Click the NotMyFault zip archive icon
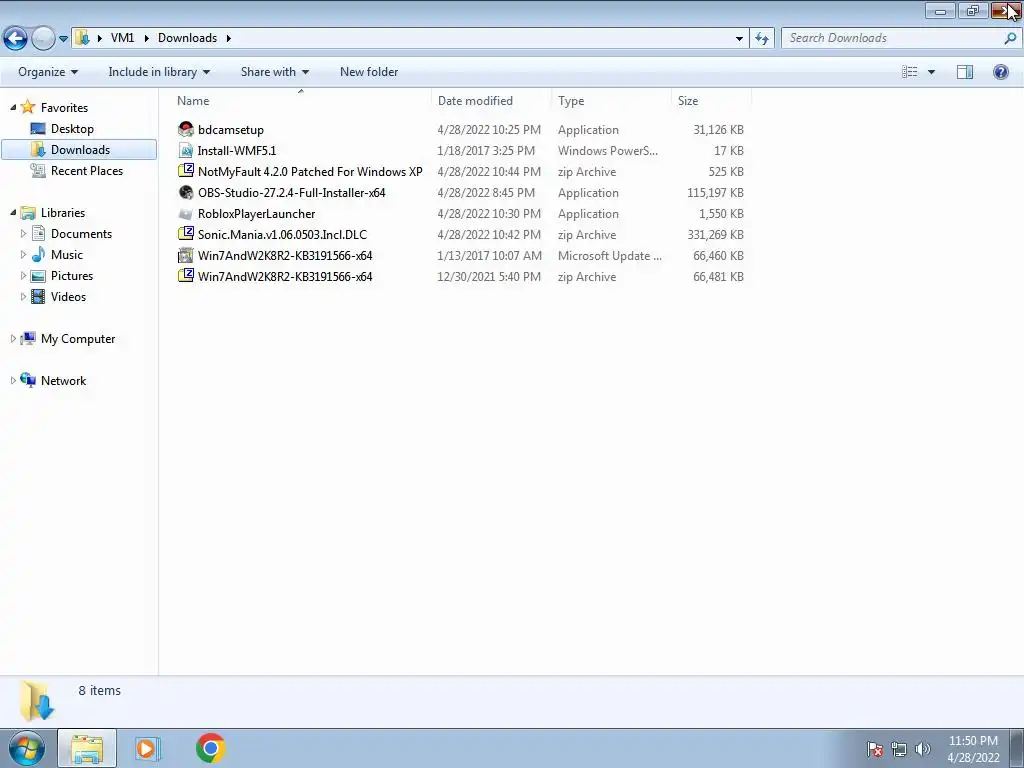This screenshot has height=768, width=1024. [186, 171]
